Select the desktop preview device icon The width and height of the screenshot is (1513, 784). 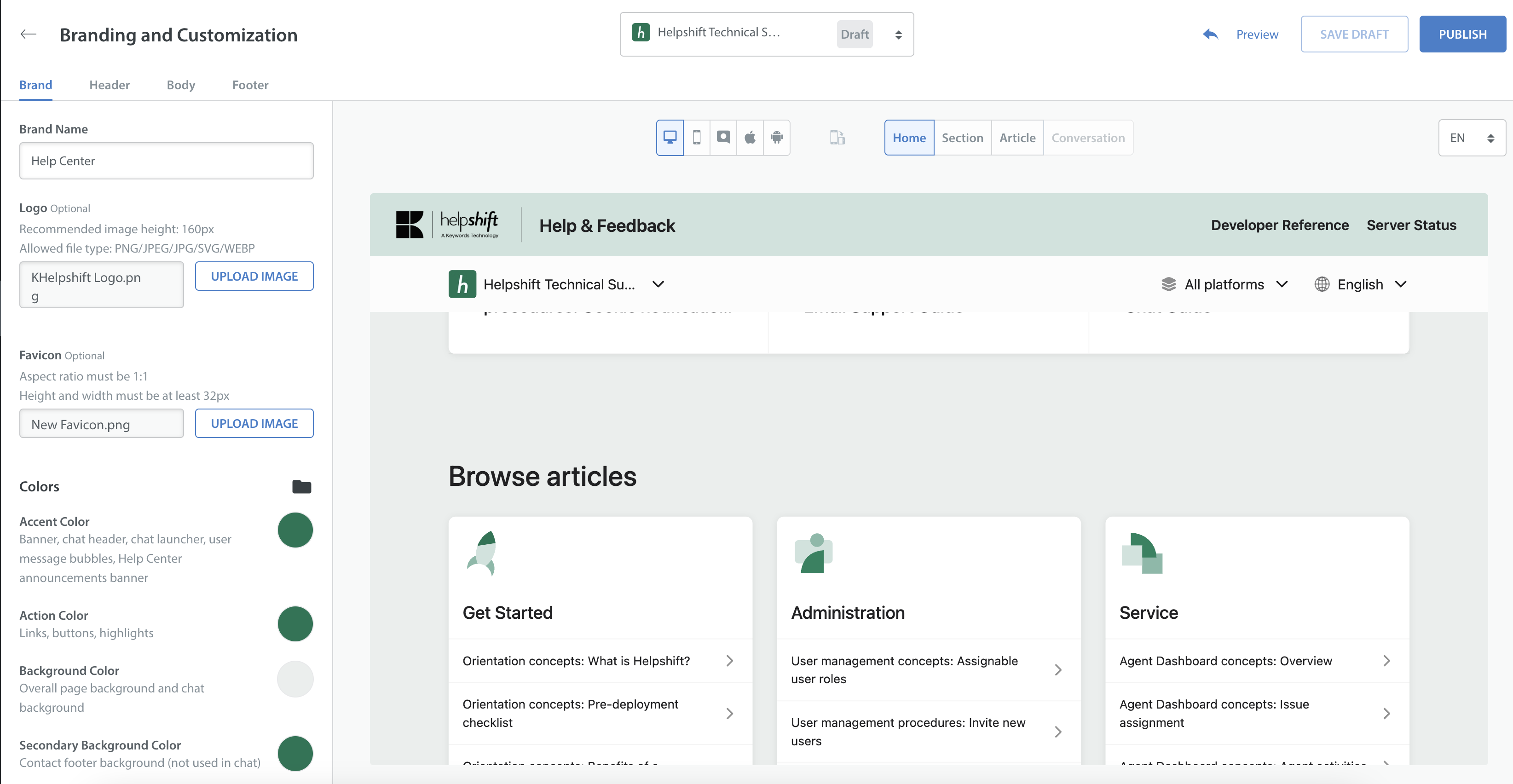(670, 138)
